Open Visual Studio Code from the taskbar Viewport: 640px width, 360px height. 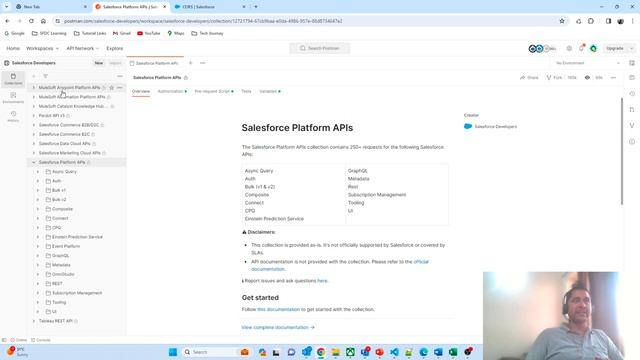(x=394, y=352)
